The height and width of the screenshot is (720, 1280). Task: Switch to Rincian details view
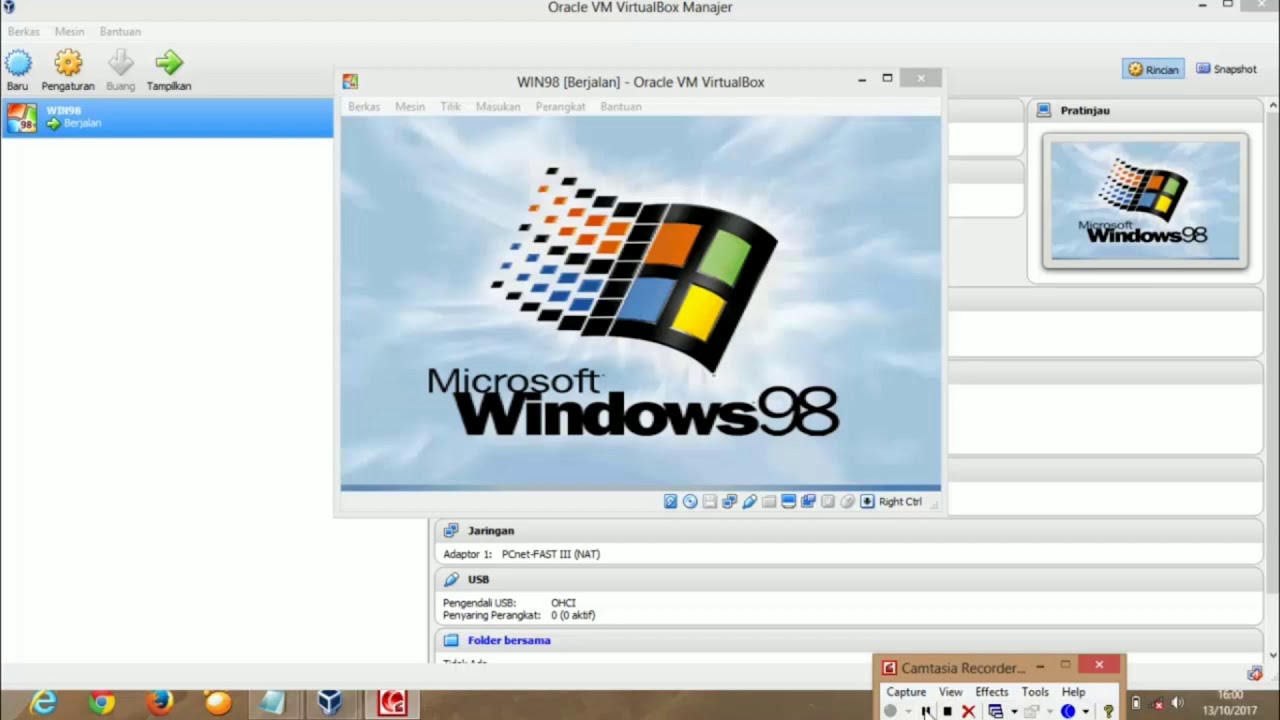1153,69
